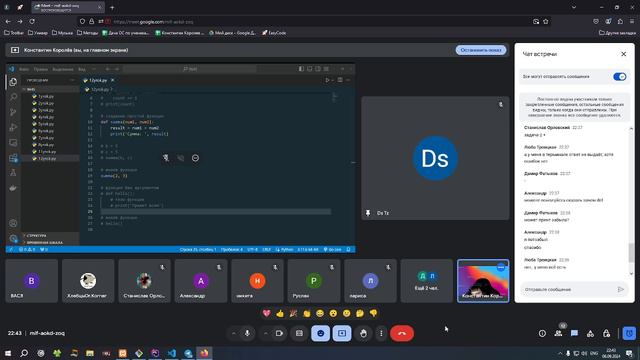Focus the send message input field

tap(567, 289)
